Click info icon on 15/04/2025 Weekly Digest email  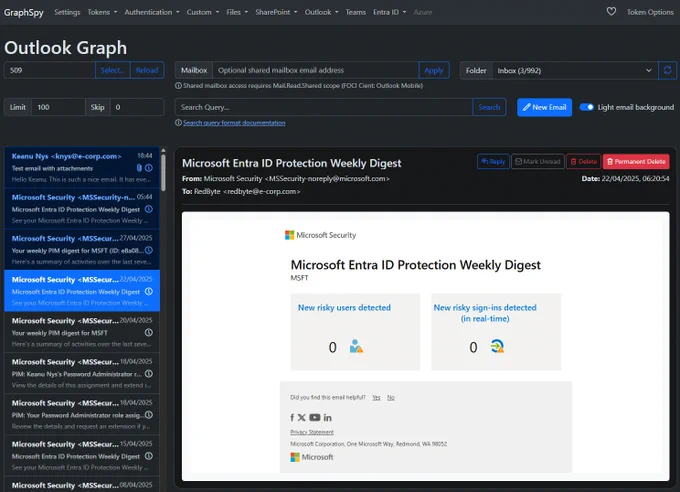(x=149, y=456)
